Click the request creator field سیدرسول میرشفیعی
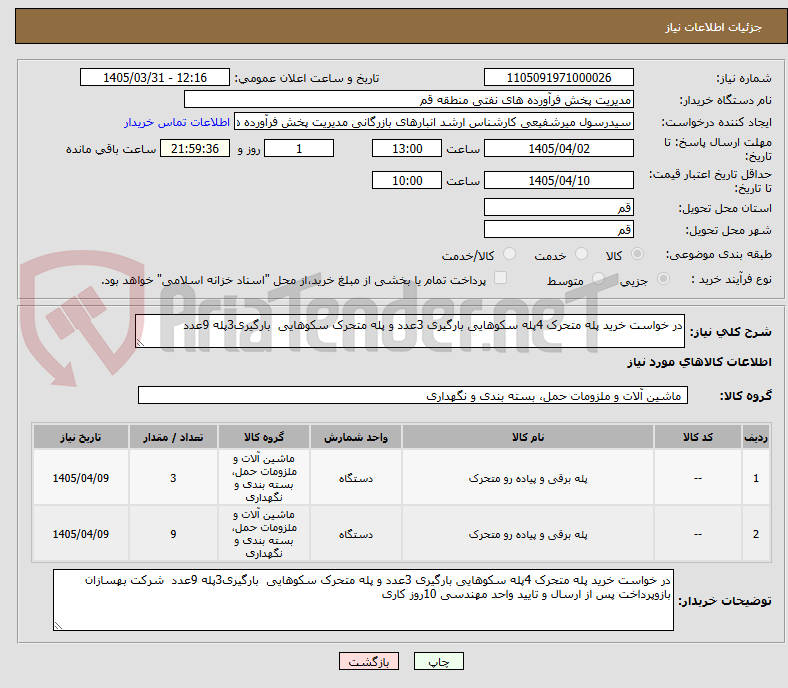This screenshot has height=688, width=788. pos(434,122)
